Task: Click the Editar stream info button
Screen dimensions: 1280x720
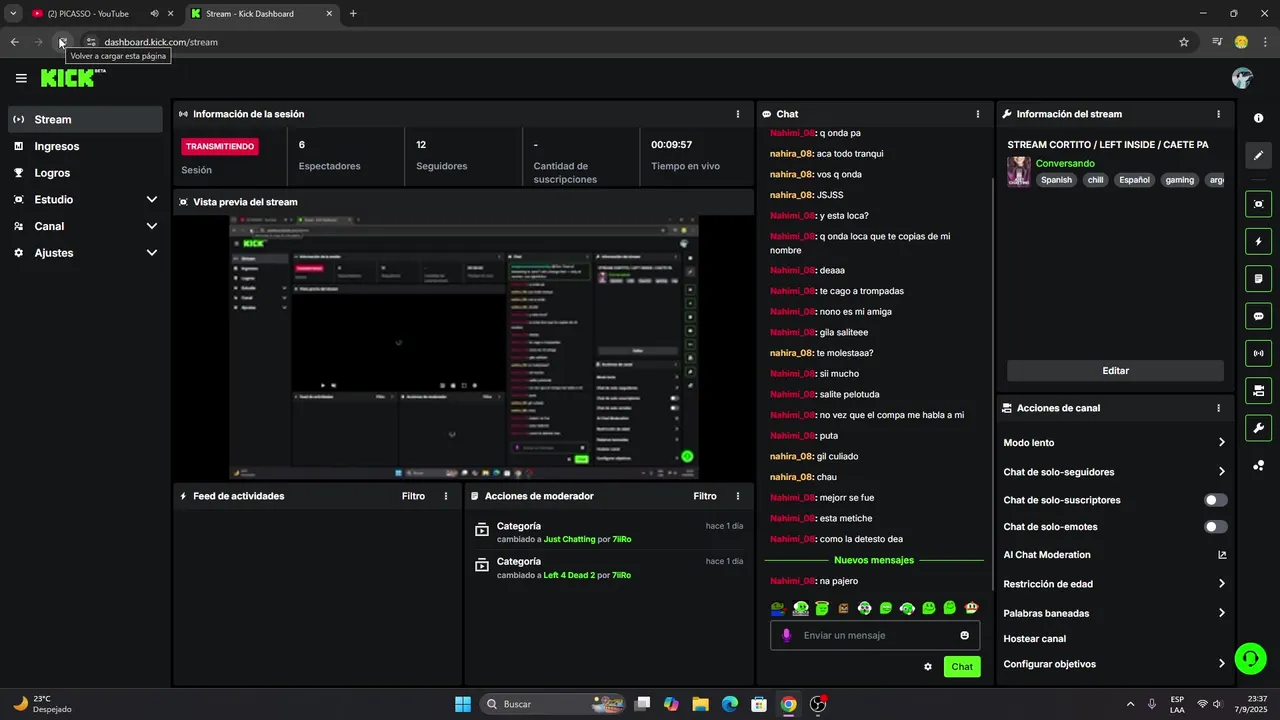Action: tap(1115, 371)
